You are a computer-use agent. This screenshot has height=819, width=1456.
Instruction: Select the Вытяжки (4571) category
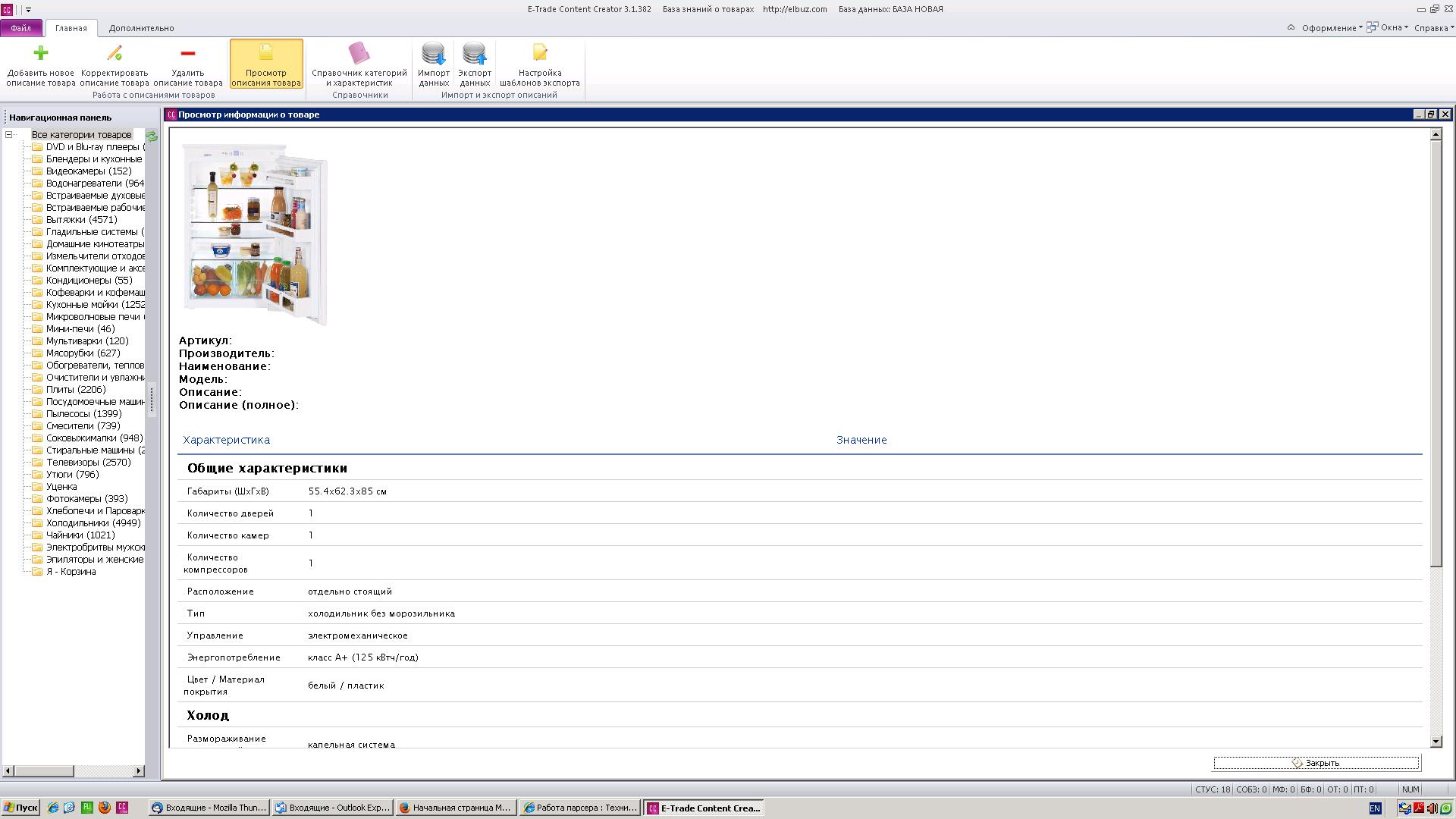click(x=81, y=220)
